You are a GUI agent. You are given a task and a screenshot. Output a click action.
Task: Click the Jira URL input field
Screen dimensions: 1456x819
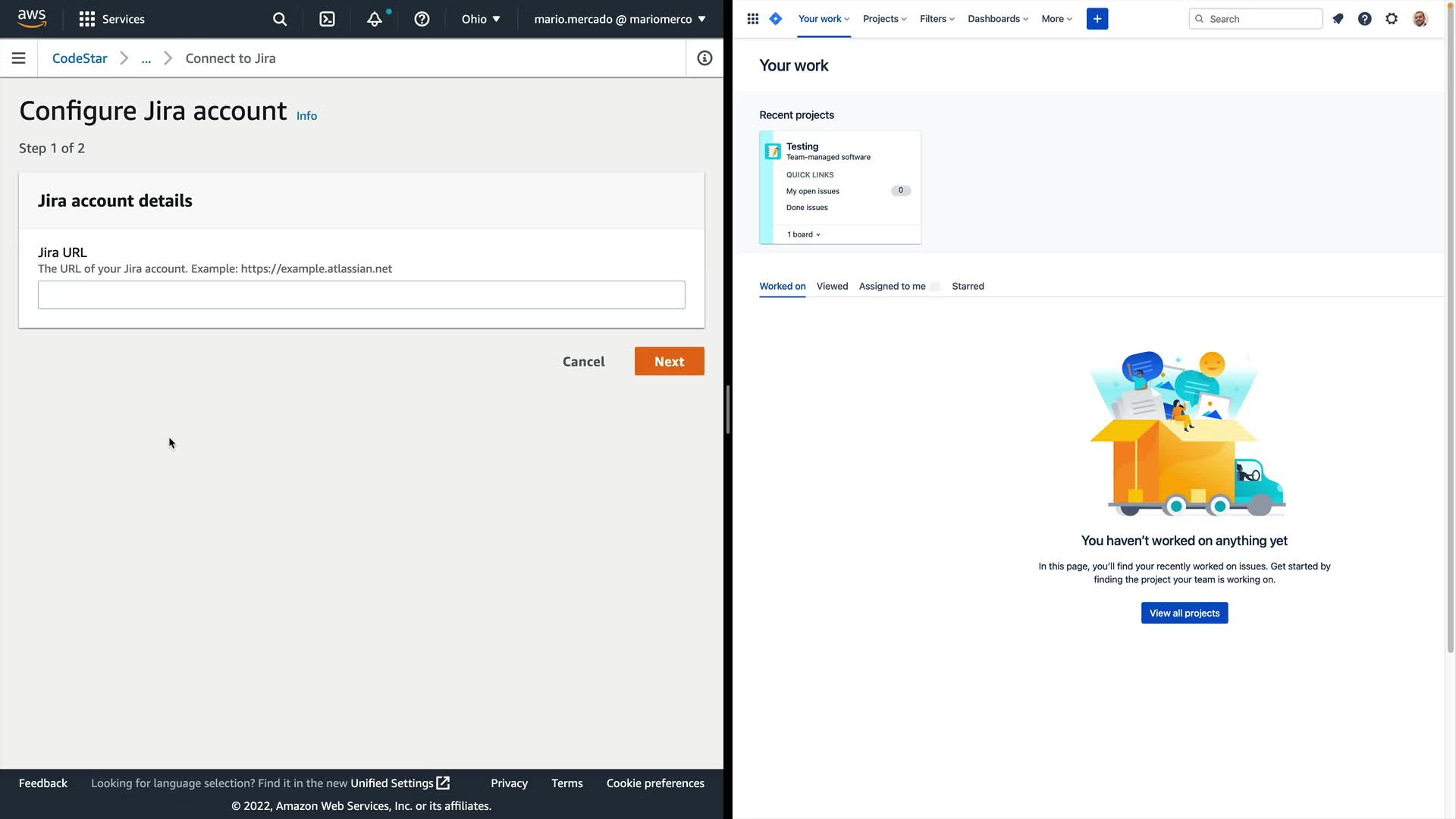[361, 295]
